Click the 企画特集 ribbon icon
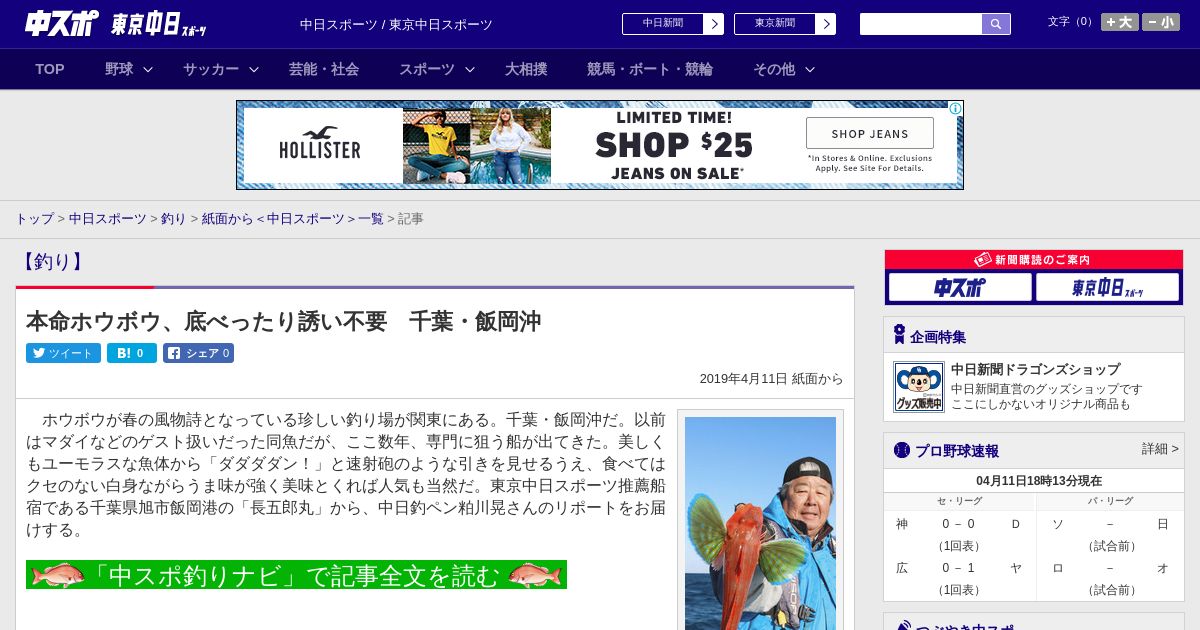The height and width of the screenshot is (630, 1200). (x=899, y=335)
